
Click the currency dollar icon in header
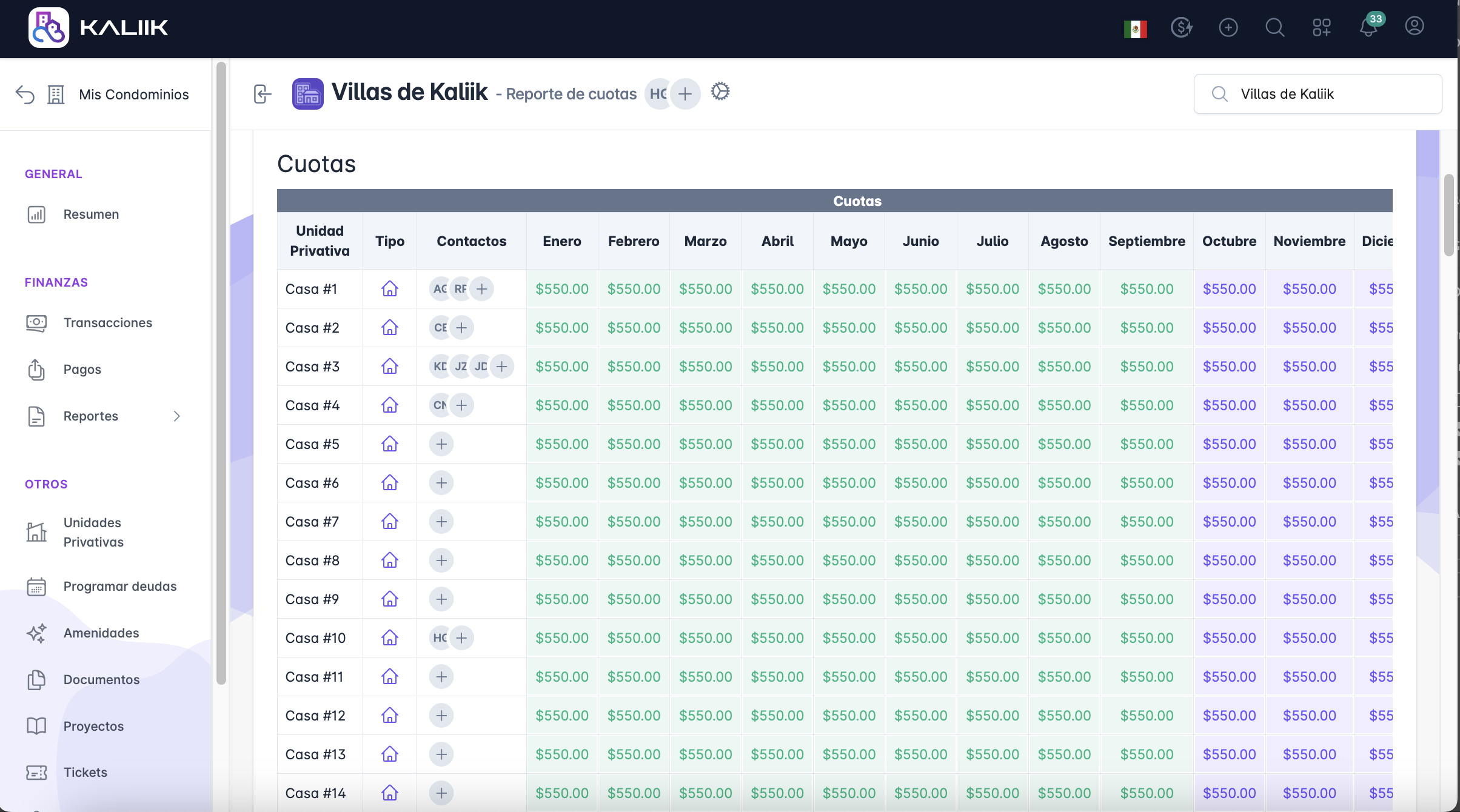pyautogui.click(x=1181, y=27)
